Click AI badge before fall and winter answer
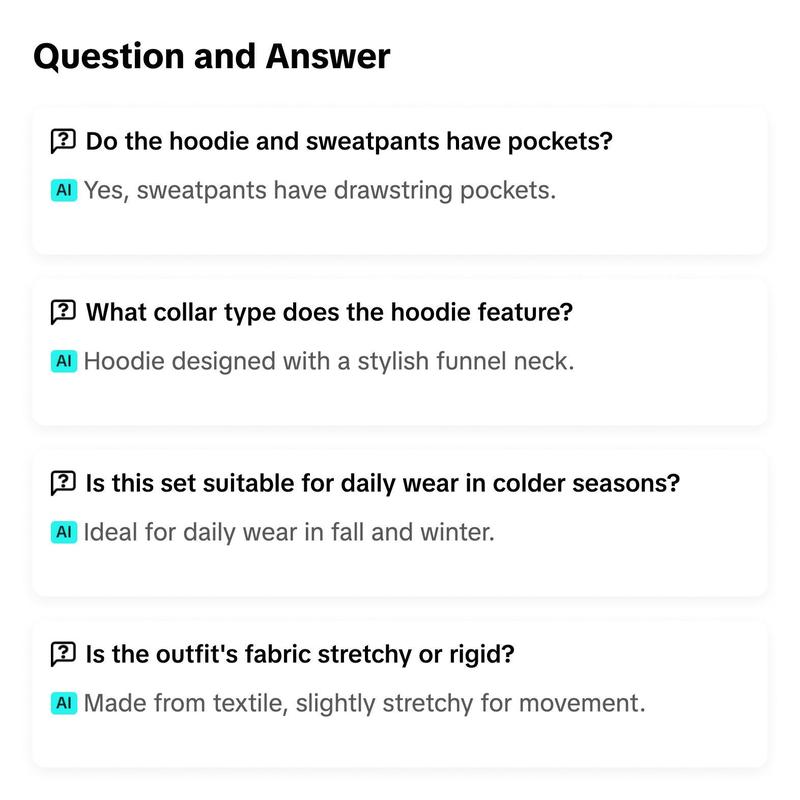Screen dimensions: 800x800 (64, 532)
